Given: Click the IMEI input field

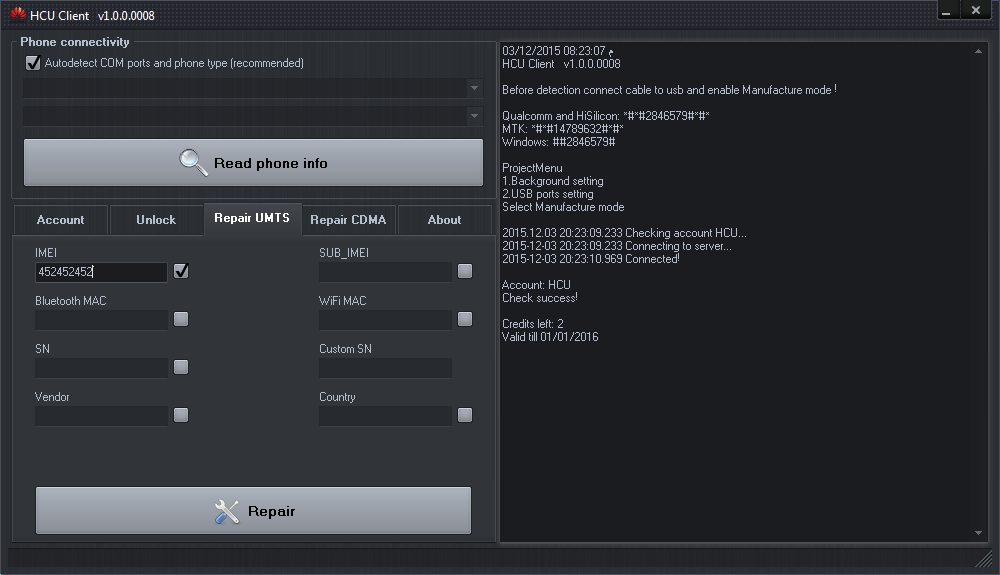Looking at the screenshot, I should point(101,272).
